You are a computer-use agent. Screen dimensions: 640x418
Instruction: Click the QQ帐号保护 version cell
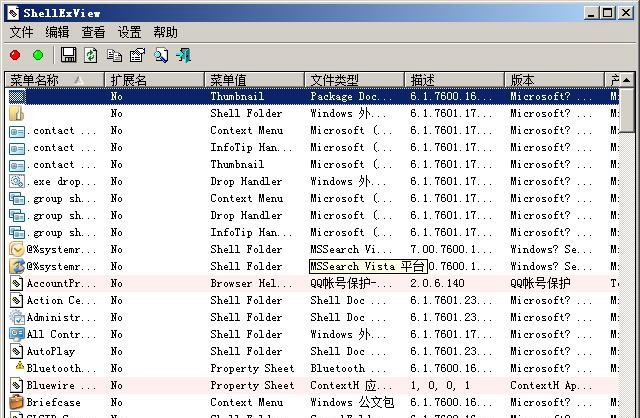pos(540,283)
